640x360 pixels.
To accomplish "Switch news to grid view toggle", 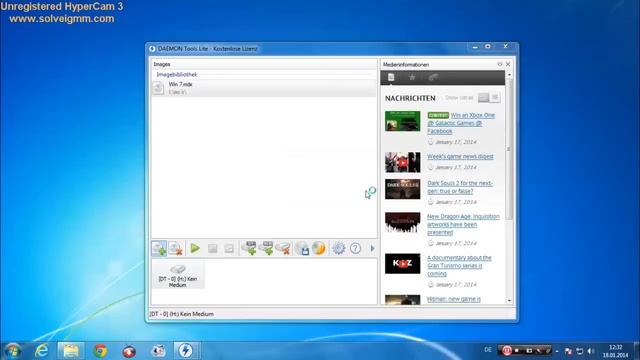I will pyautogui.click(x=495, y=98).
